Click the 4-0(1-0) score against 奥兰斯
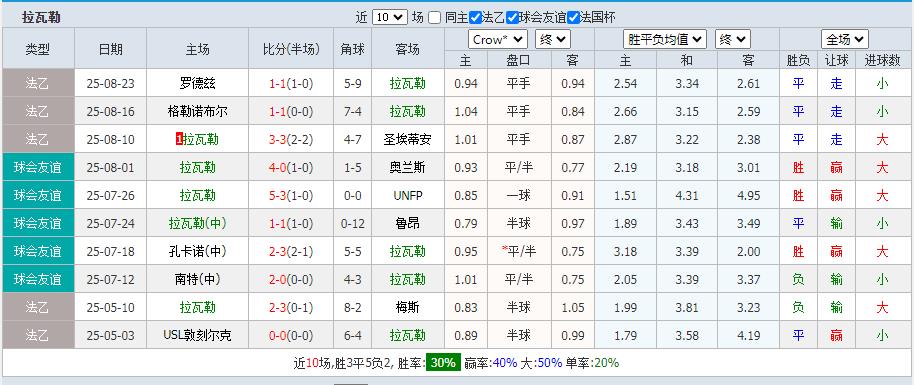914x385 pixels. 291,167
